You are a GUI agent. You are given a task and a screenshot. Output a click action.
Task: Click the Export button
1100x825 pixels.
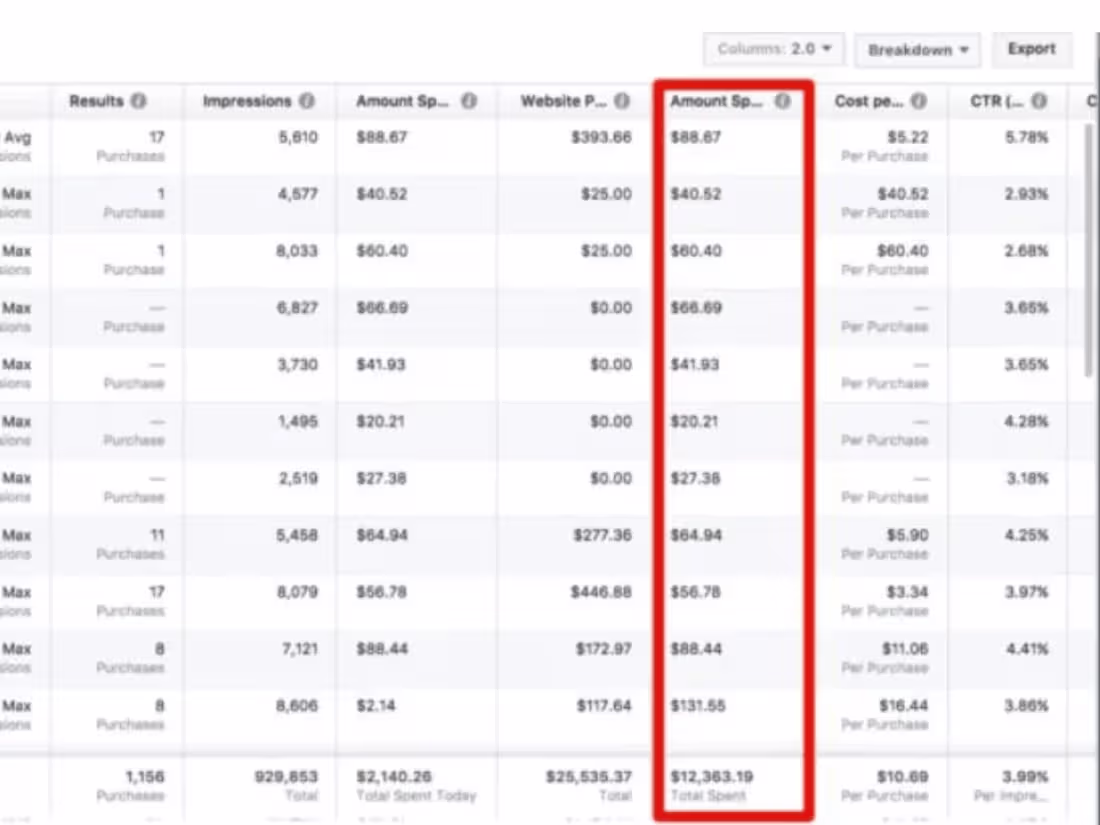1032,48
